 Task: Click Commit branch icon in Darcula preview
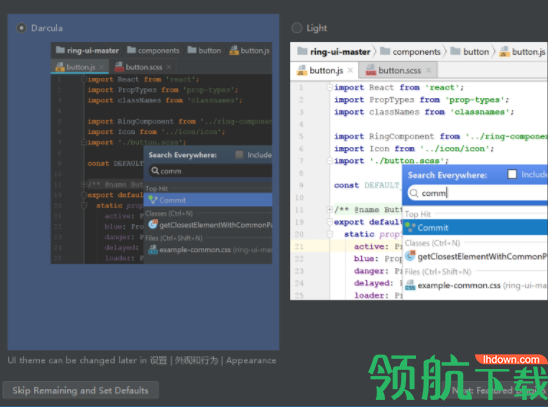152,200
